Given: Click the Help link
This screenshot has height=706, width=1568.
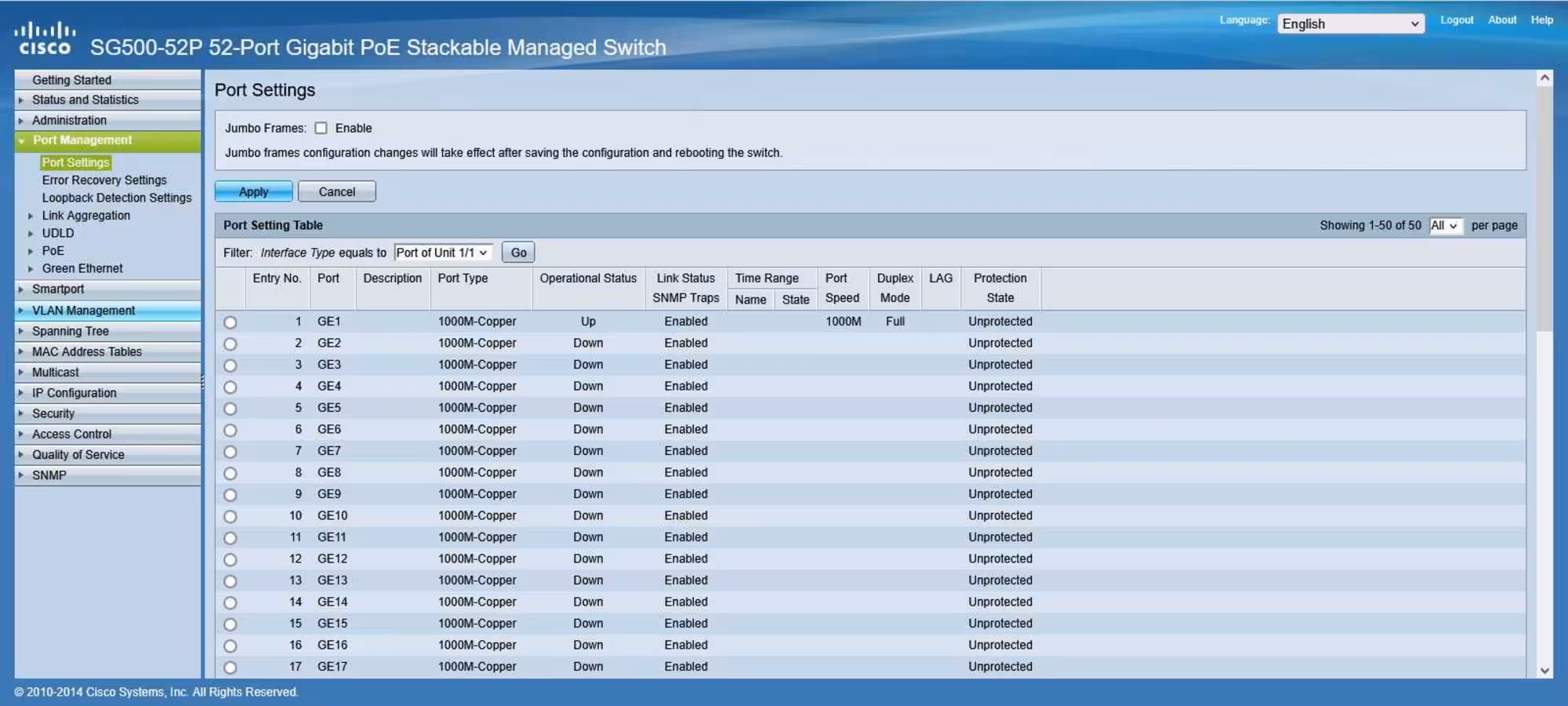Looking at the screenshot, I should point(1541,20).
